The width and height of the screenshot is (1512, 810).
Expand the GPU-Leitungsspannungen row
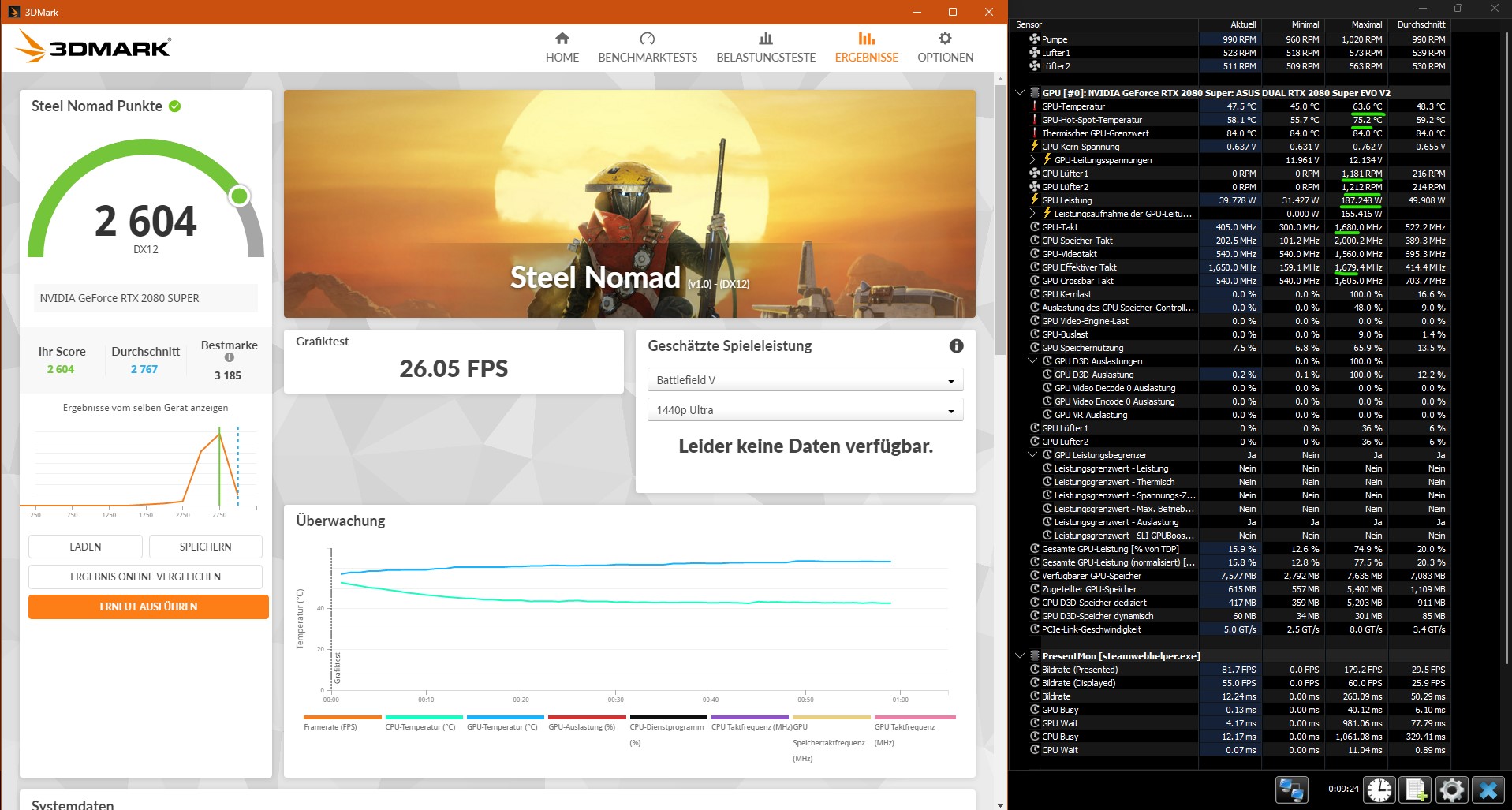[1033, 160]
